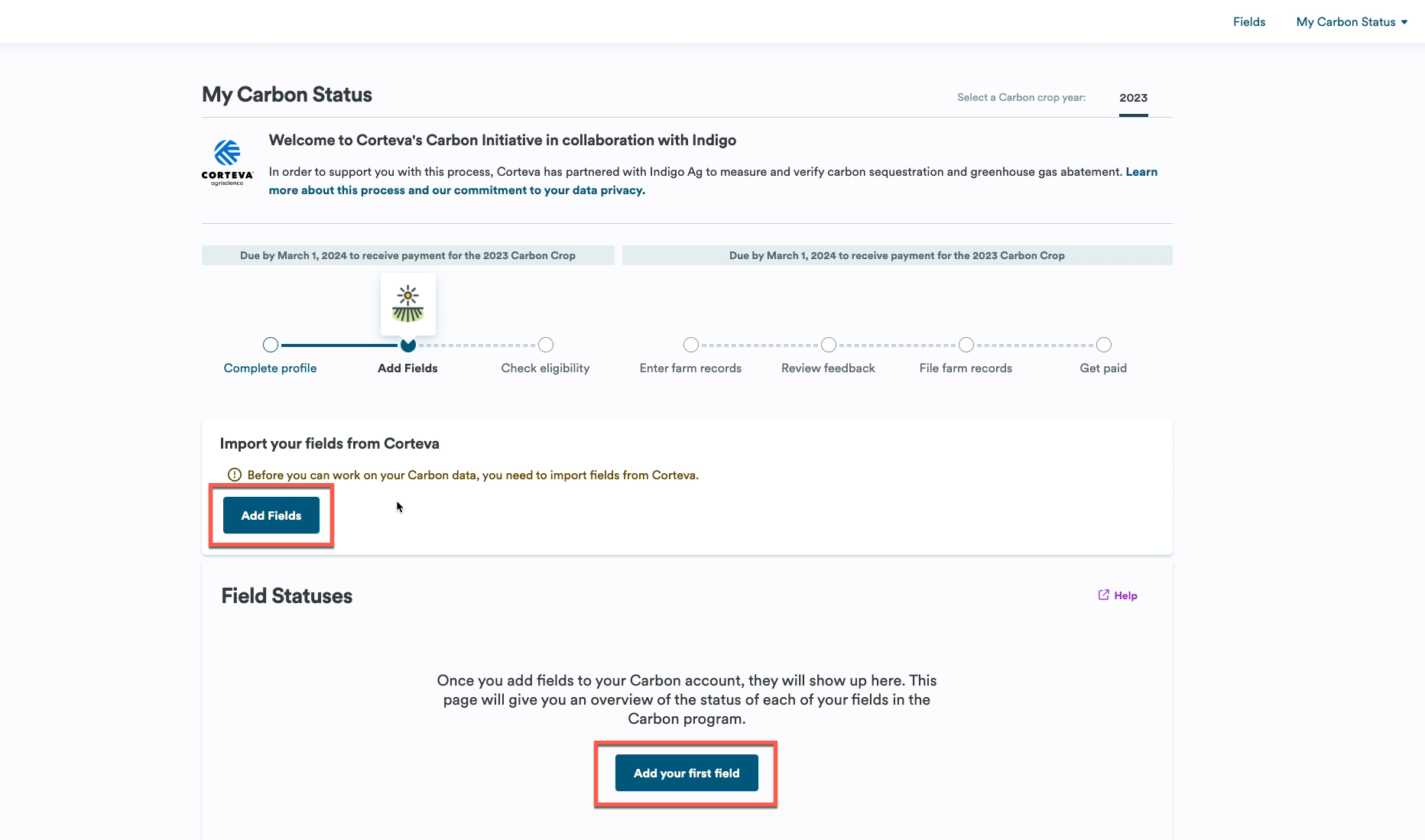Choose the 2023 carbon crop year tab

(1133, 98)
